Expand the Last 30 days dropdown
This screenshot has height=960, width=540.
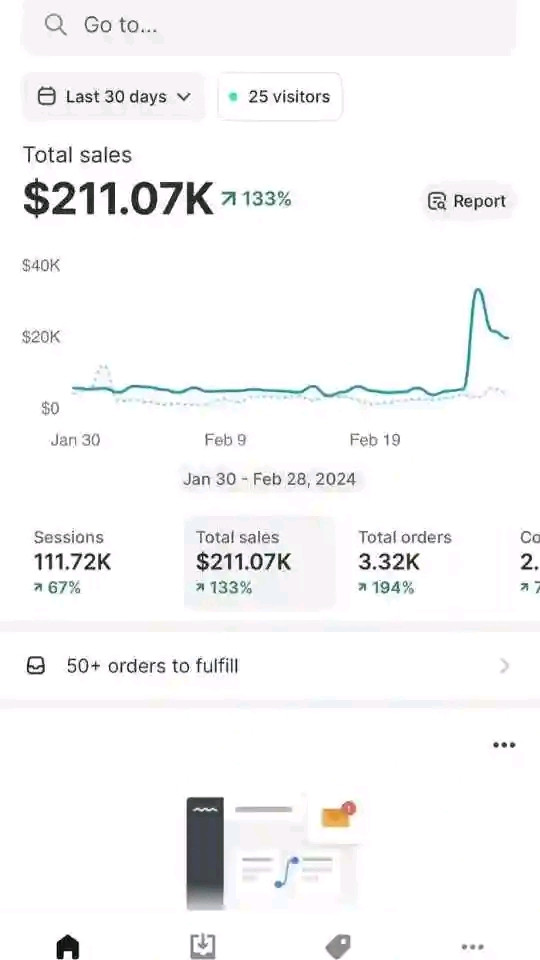113,97
